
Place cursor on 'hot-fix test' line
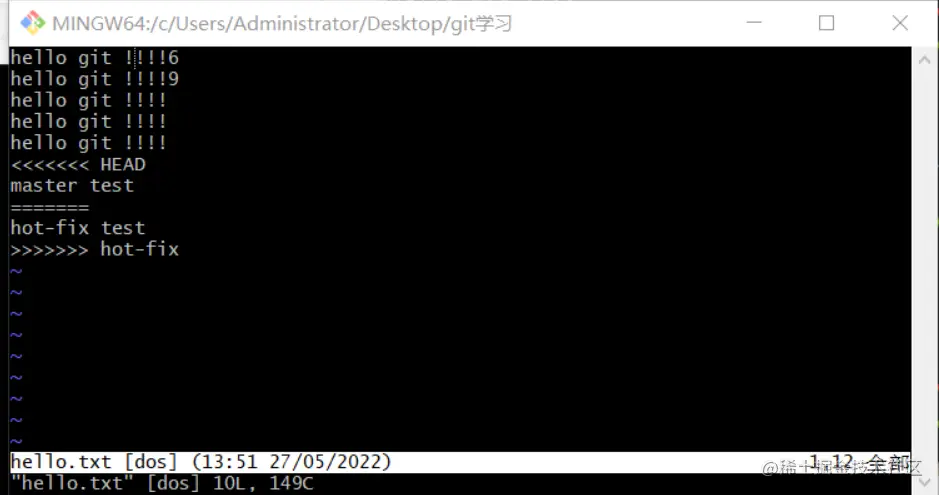click(78, 228)
